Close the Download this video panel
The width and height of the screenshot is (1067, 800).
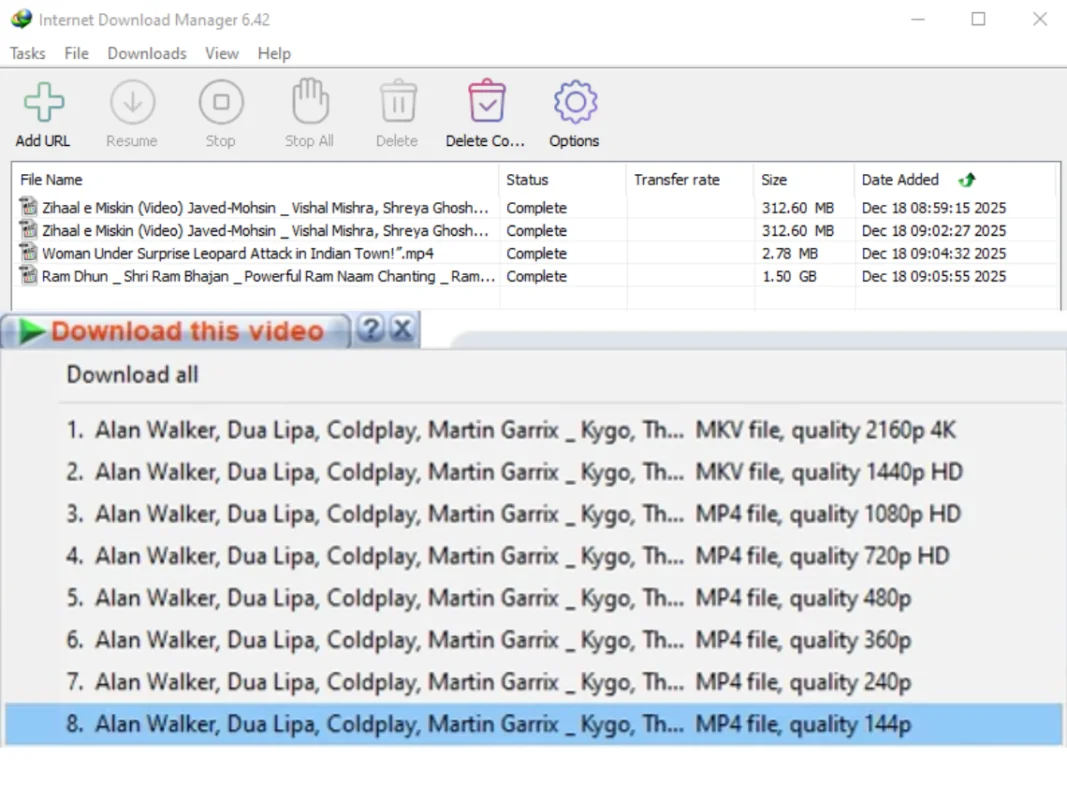403,329
